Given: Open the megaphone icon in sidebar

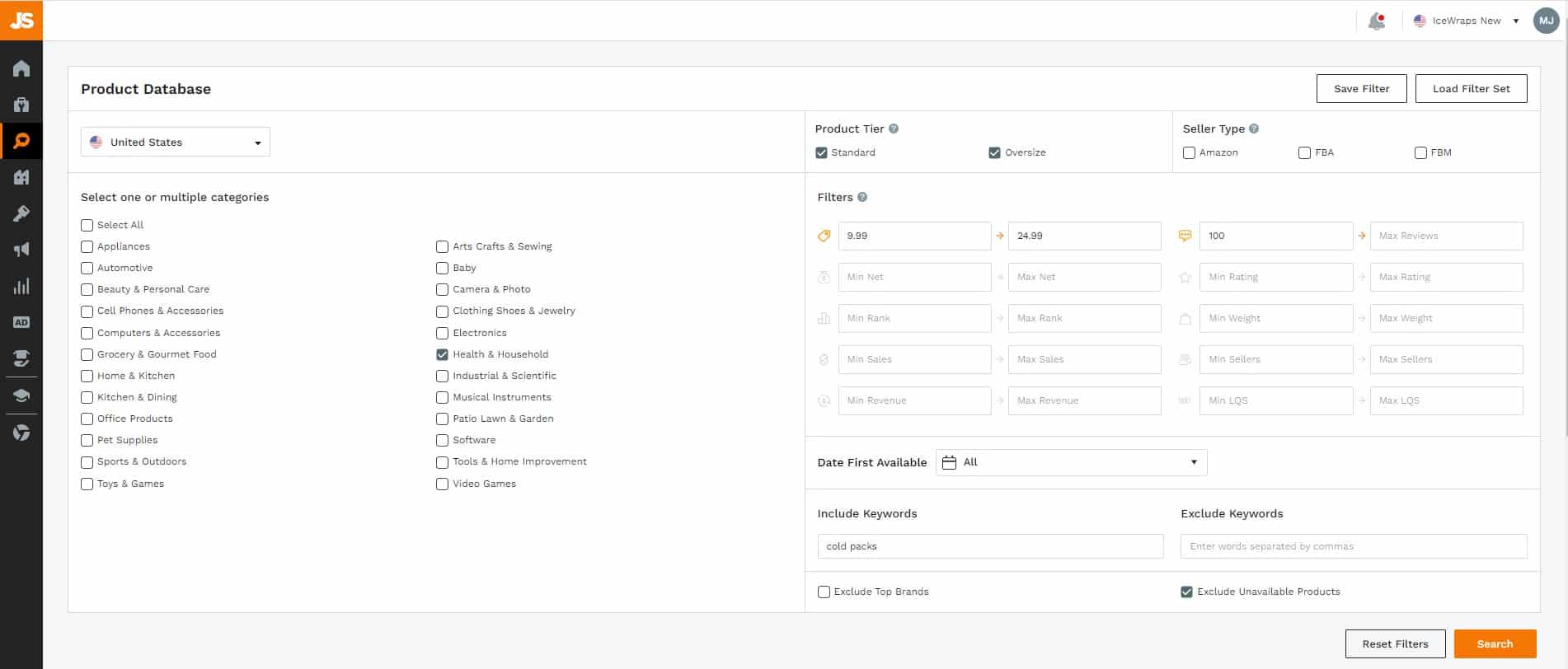Looking at the screenshot, I should point(21,250).
